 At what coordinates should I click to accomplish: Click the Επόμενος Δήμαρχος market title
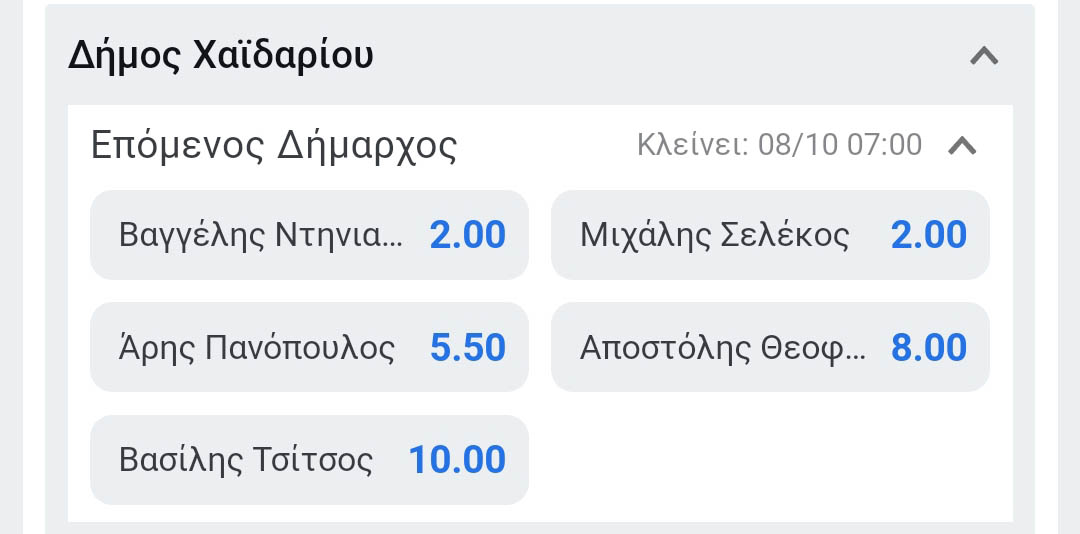274,146
